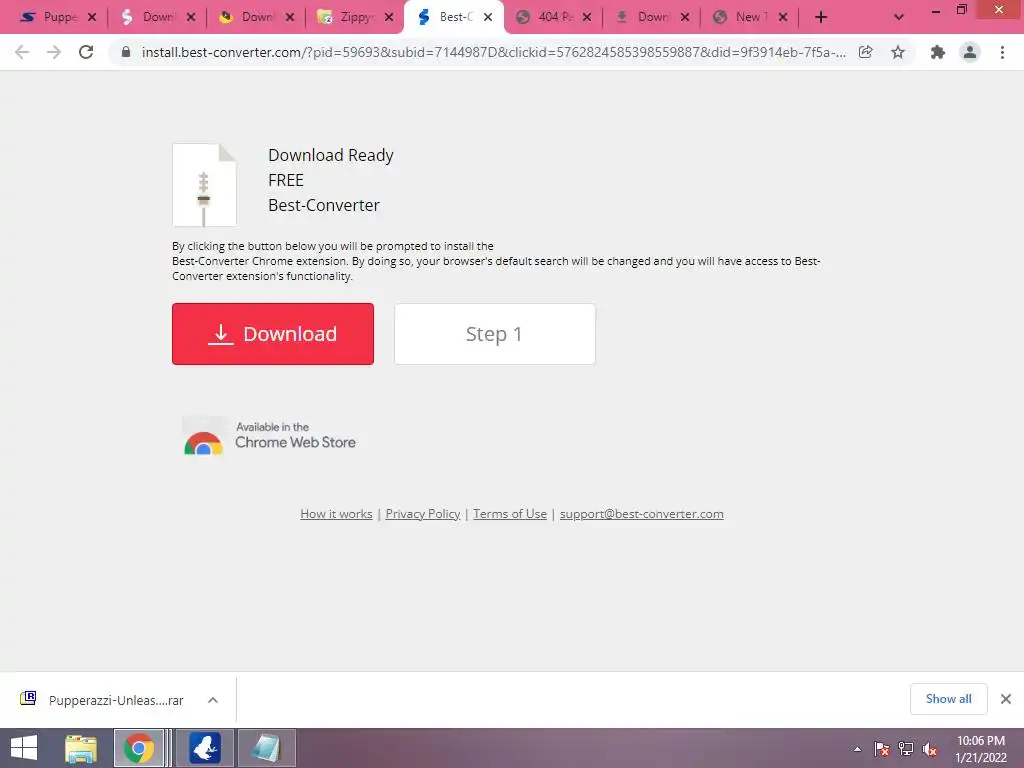Open the notepad-like taskbar app
This screenshot has height=768, width=1024.
pyautogui.click(x=266, y=748)
